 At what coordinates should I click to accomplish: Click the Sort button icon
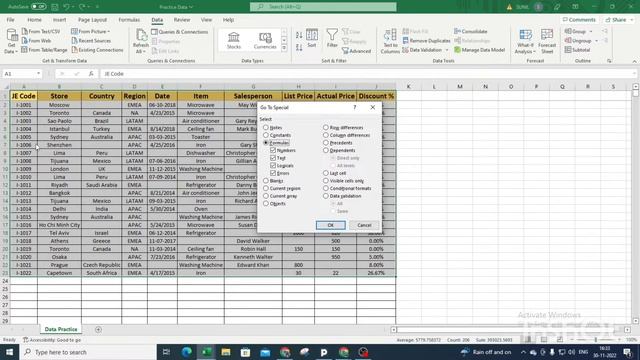pos(312,36)
